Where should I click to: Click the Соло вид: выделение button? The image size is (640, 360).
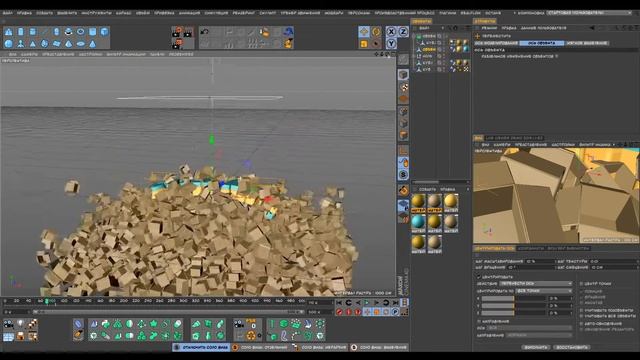click(379, 347)
